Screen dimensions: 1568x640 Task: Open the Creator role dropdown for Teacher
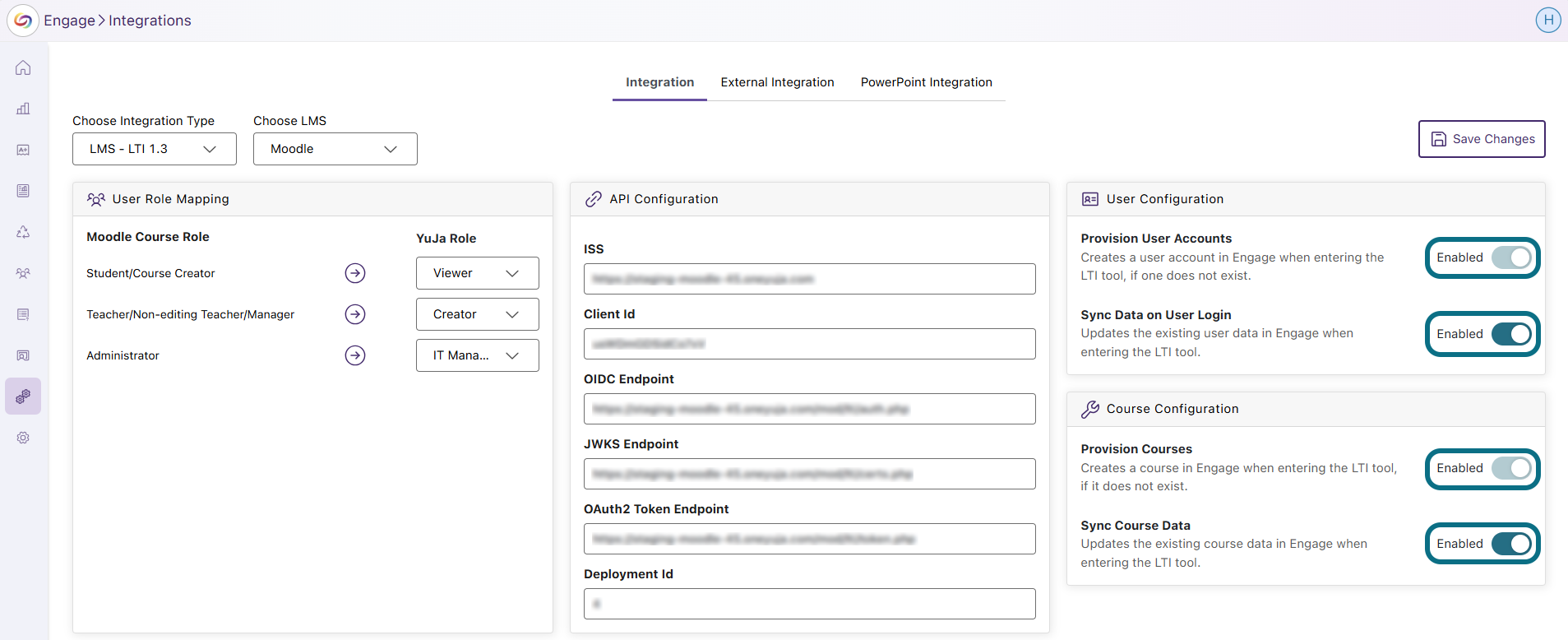(478, 314)
